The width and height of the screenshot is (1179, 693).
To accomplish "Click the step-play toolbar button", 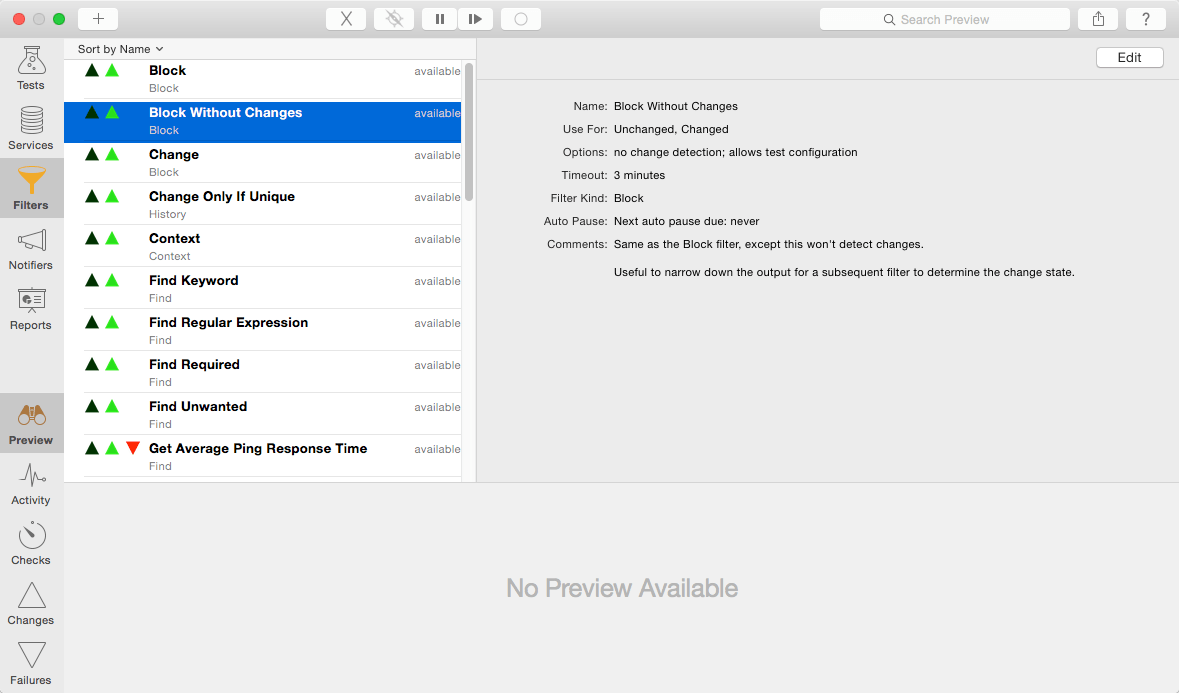I will (475, 19).
